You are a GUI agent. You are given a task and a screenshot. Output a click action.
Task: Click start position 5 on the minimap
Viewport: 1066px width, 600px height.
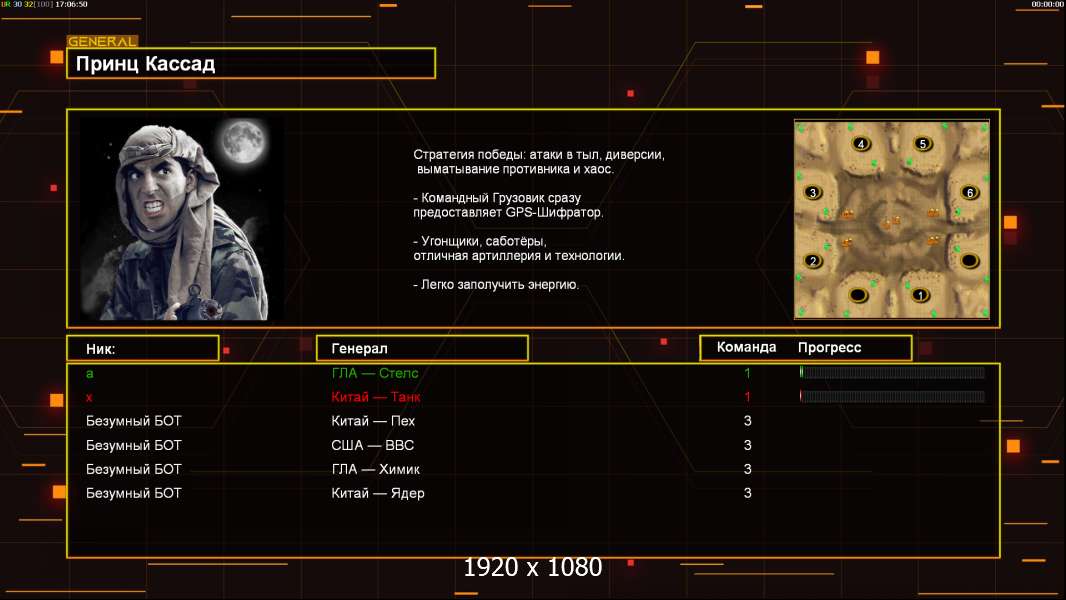click(x=923, y=144)
